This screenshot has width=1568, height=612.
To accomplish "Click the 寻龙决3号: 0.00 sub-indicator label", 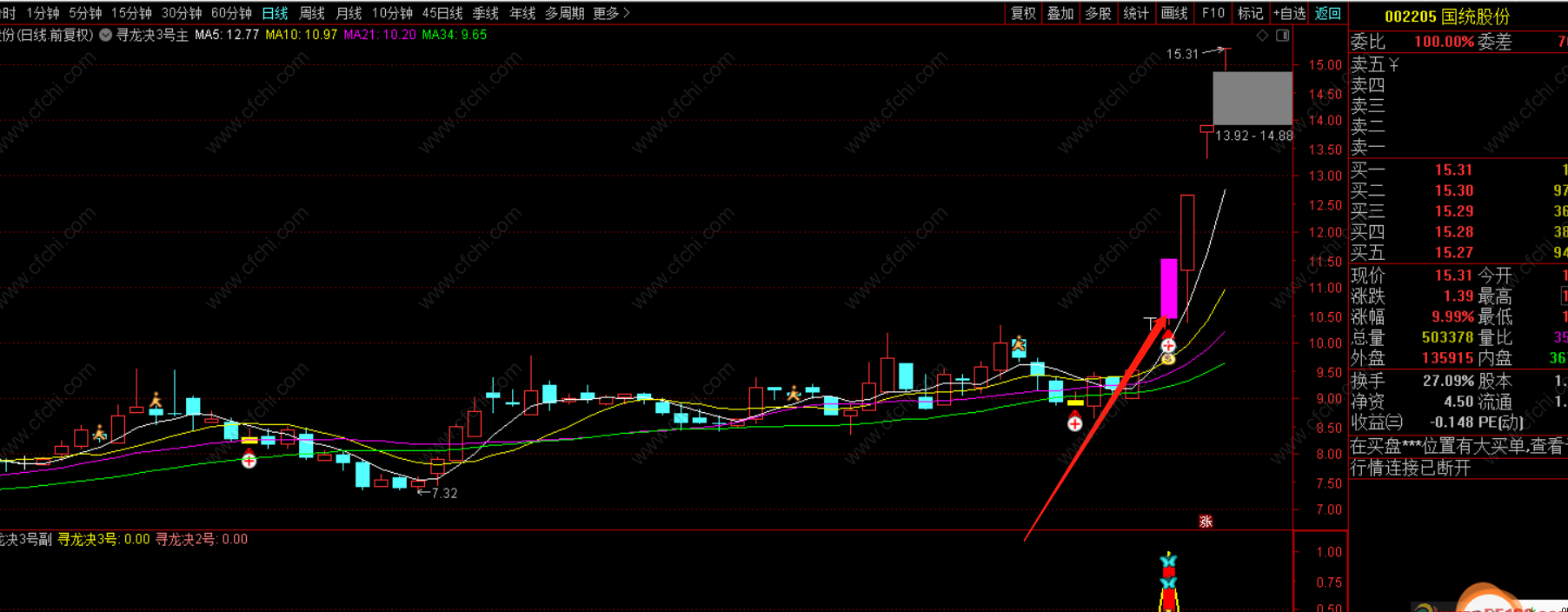I will (x=103, y=539).
